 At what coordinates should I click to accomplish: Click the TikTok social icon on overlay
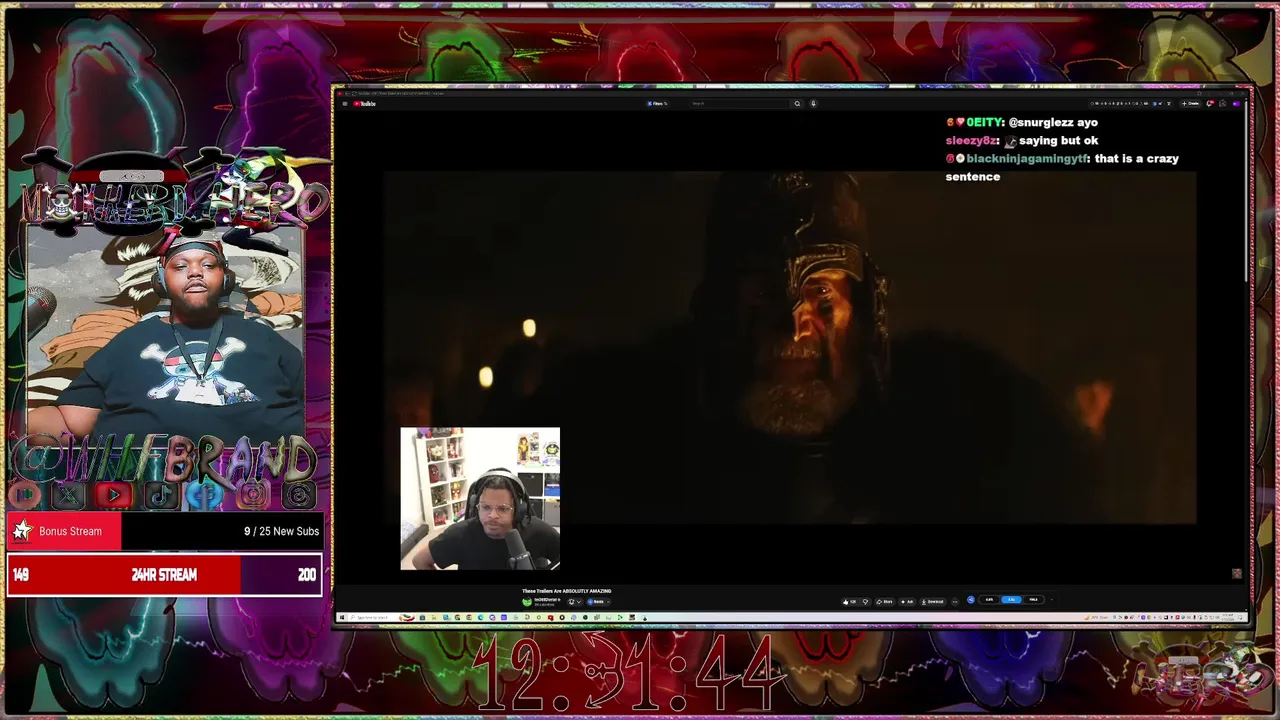click(160, 494)
